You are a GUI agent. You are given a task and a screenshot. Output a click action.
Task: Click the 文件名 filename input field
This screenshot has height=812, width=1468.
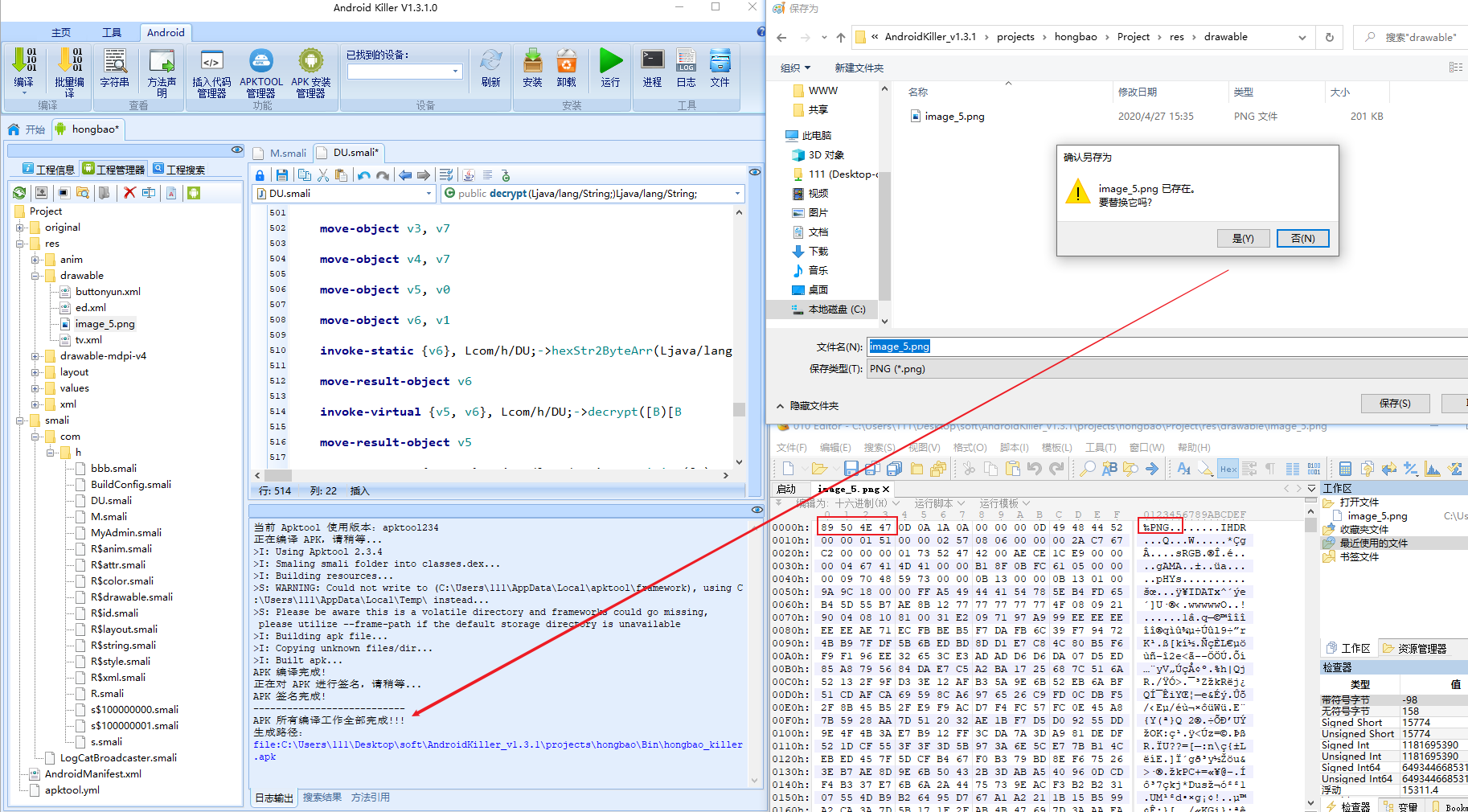[1166, 347]
